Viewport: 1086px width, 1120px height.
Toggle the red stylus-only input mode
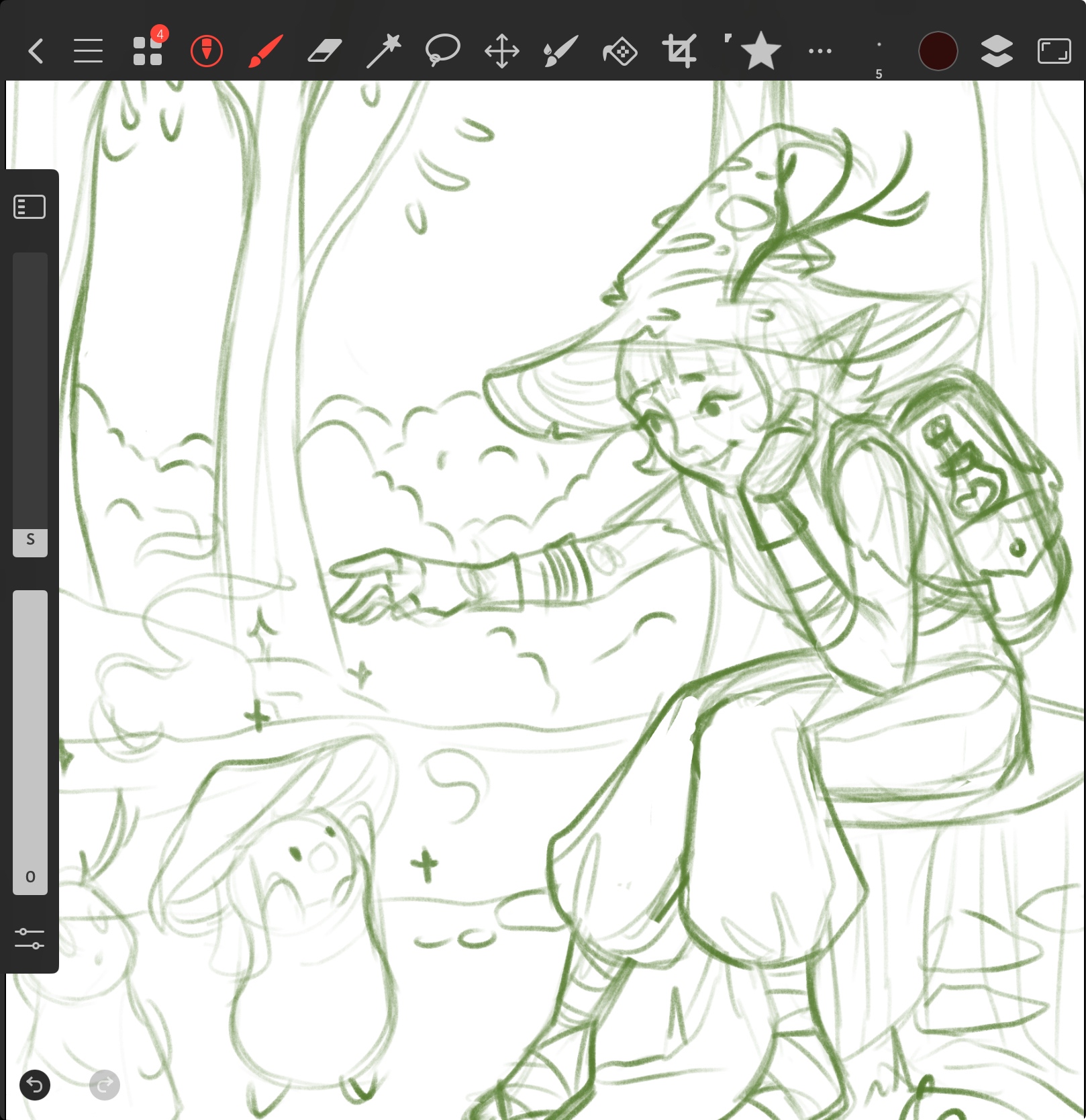coord(206,51)
